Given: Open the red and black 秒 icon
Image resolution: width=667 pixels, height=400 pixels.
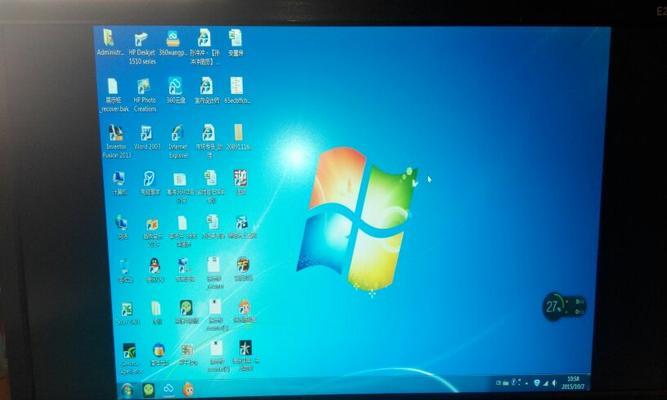Looking at the screenshot, I should point(241,183).
